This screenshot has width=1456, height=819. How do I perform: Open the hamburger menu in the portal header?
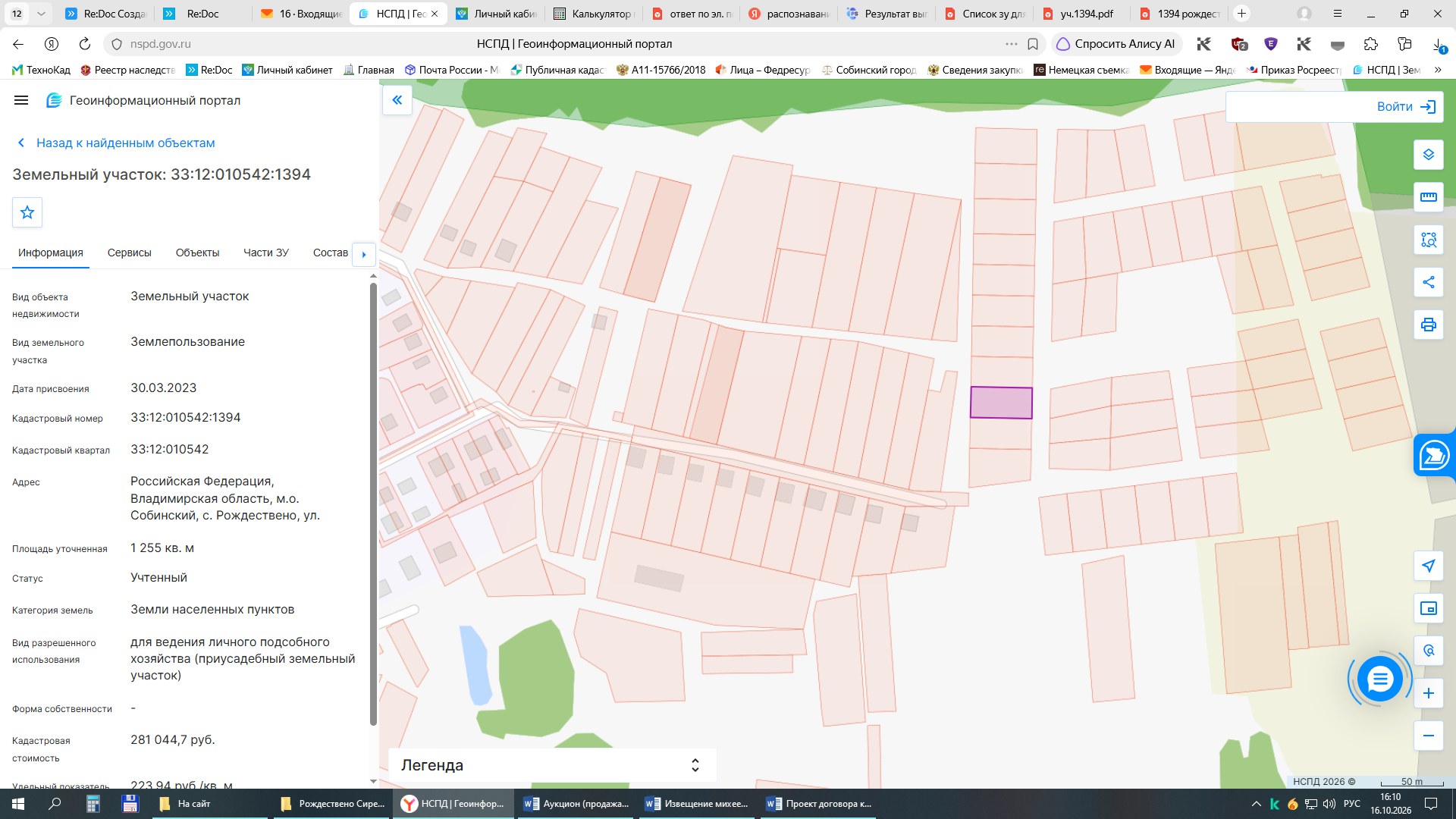pos(21,100)
